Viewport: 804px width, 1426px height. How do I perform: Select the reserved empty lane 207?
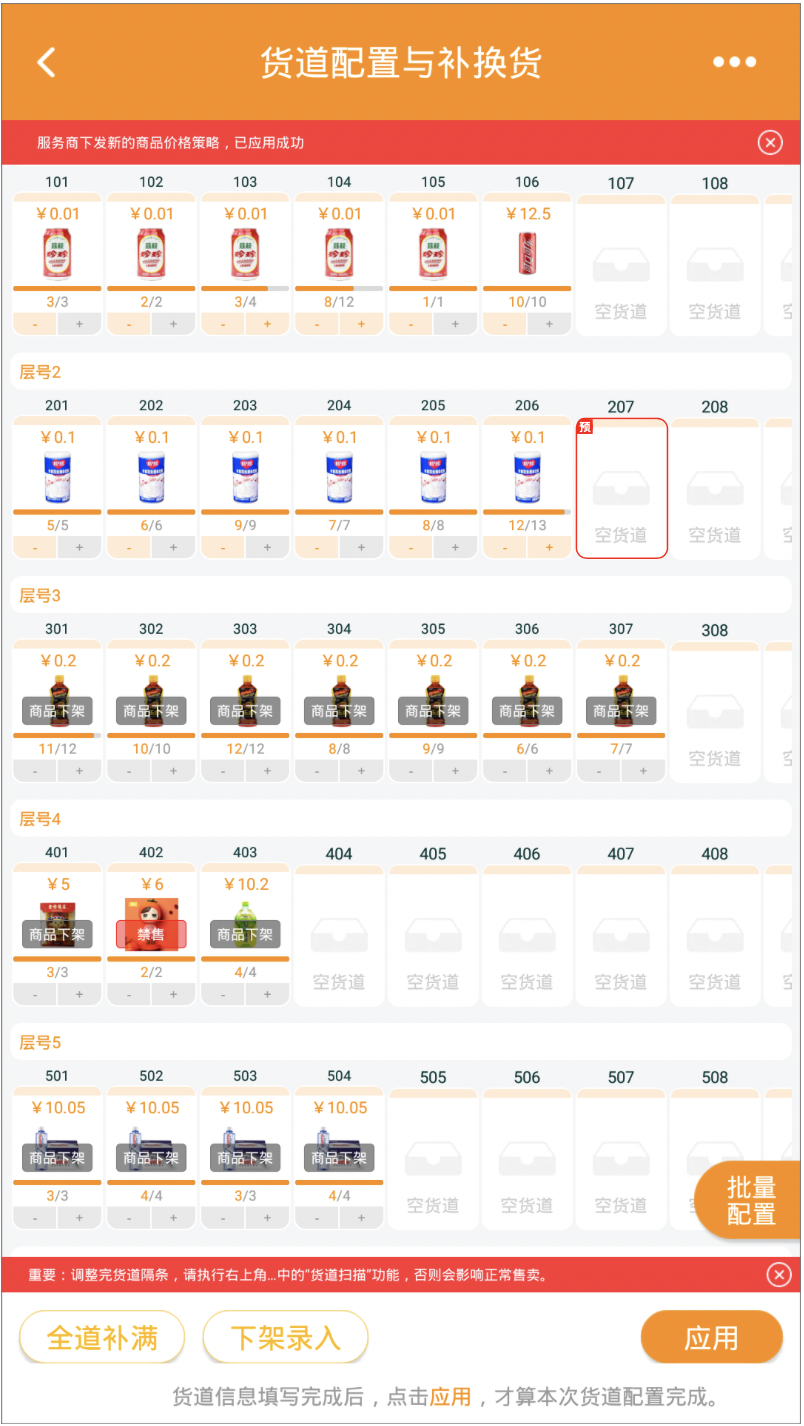tap(621, 488)
